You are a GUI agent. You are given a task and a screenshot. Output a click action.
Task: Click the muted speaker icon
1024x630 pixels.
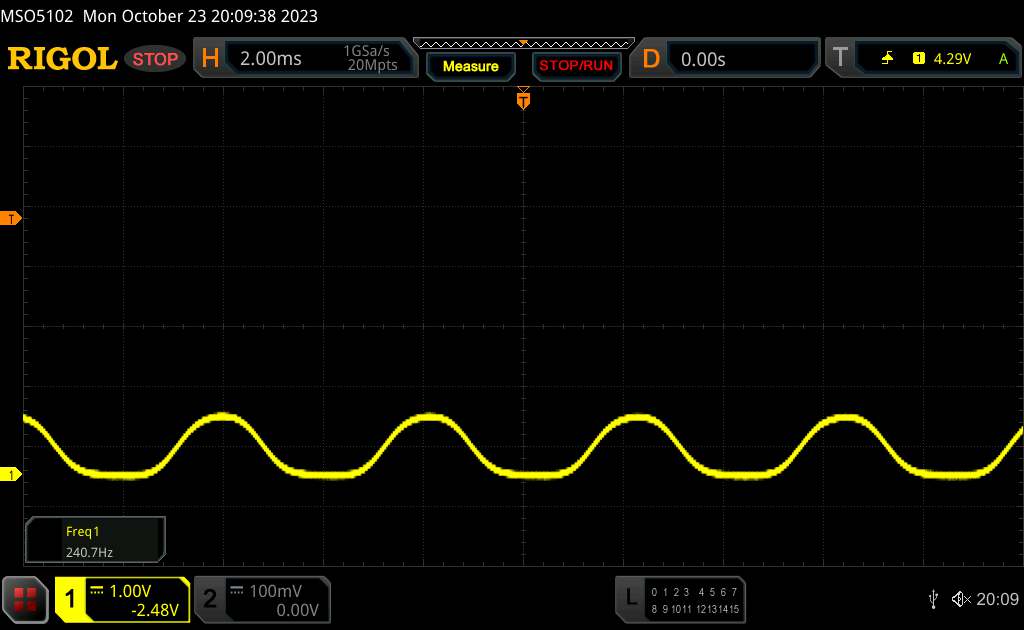961,599
